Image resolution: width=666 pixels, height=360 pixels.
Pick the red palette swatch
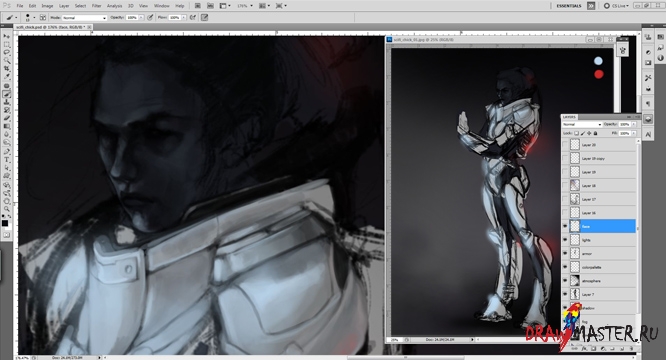[x=598, y=74]
